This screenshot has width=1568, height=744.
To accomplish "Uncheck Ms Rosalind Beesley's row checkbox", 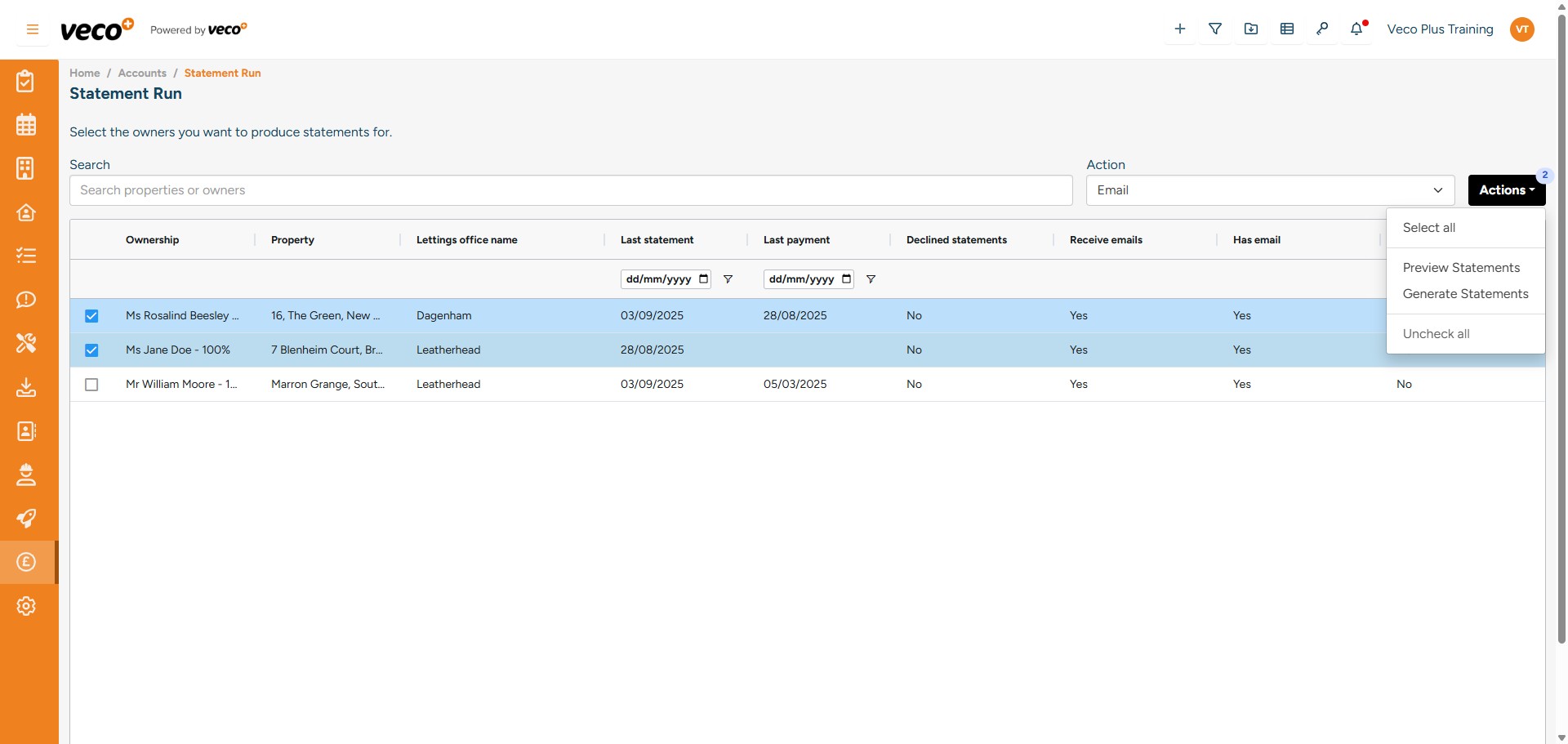I will (91, 316).
